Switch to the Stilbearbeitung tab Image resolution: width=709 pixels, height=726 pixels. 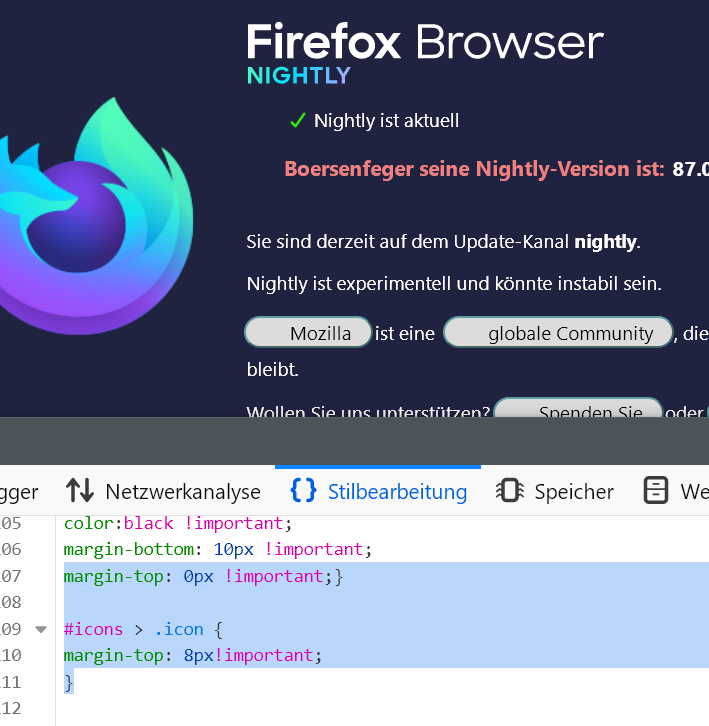pyautogui.click(x=378, y=491)
